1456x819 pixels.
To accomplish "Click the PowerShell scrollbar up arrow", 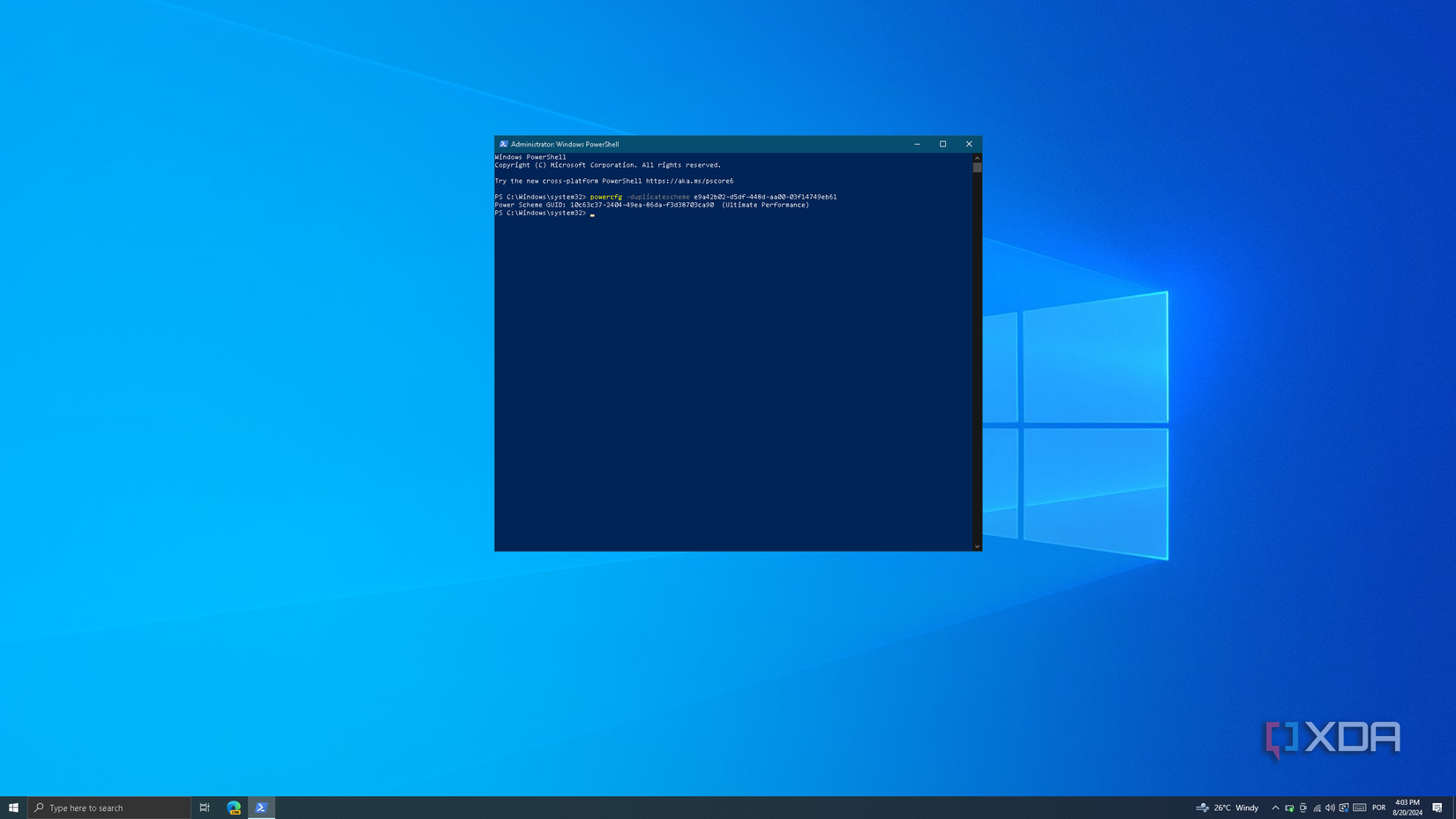I will point(977,158).
